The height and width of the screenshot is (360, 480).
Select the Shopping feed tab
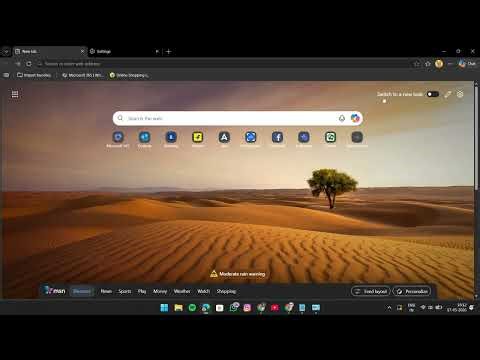pyautogui.click(x=226, y=291)
